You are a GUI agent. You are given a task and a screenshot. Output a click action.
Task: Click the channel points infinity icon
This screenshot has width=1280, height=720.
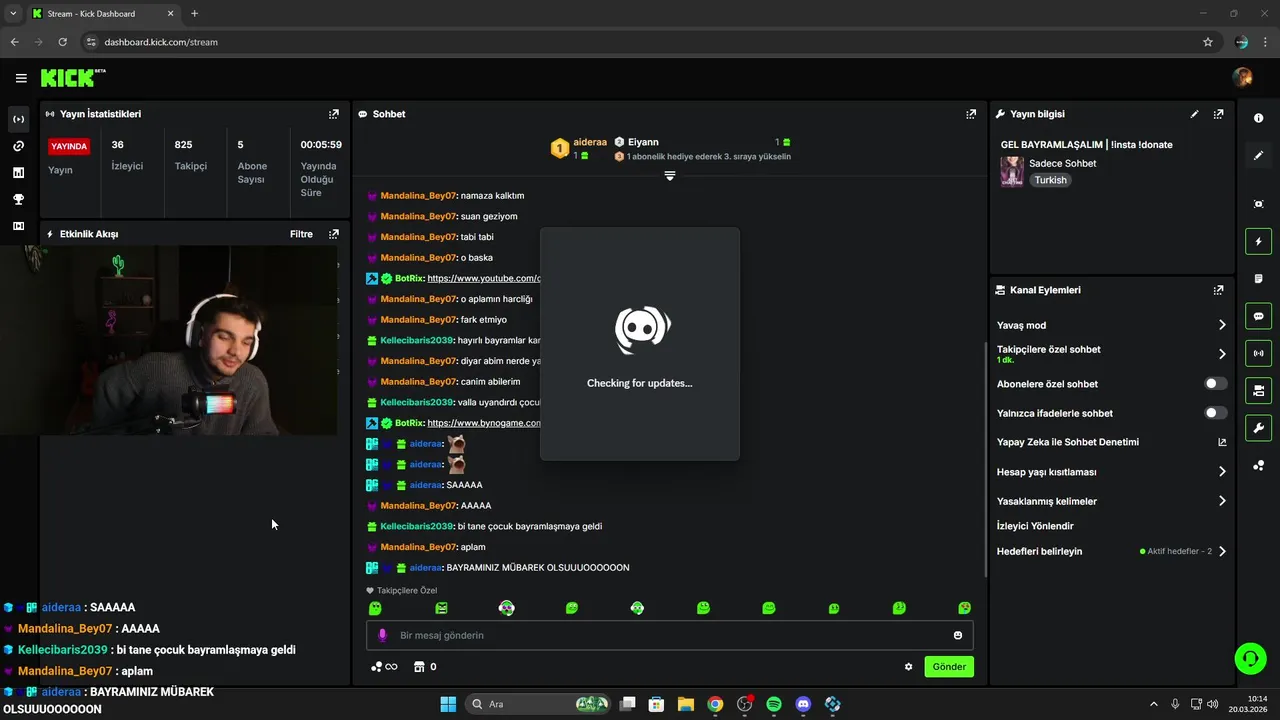pos(384,667)
